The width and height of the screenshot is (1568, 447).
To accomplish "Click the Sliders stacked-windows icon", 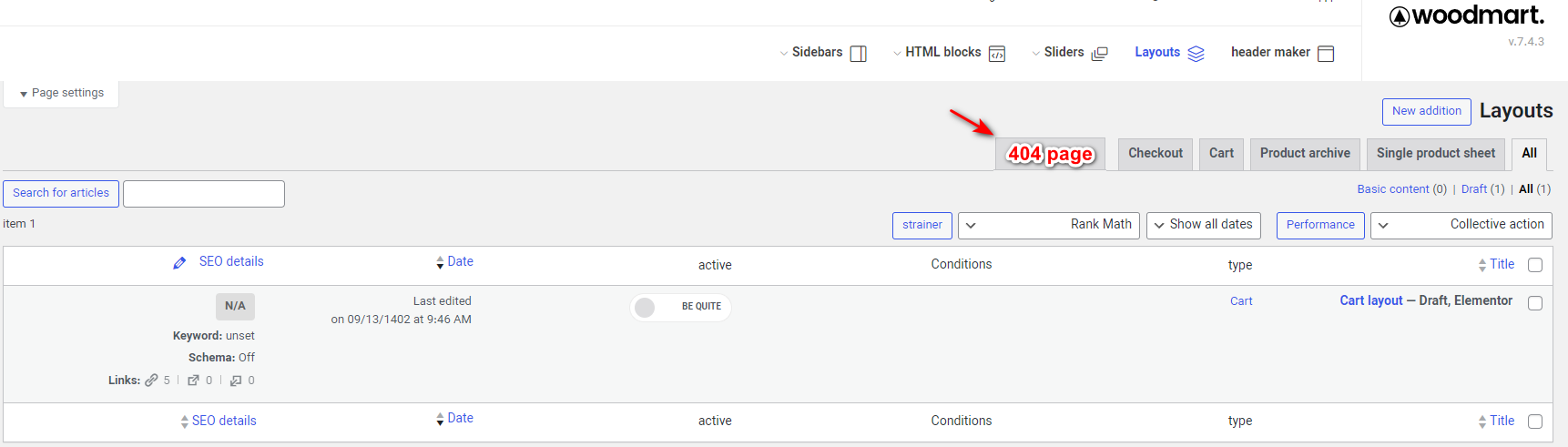I will pyautogui.click(x=1100, y=54).
